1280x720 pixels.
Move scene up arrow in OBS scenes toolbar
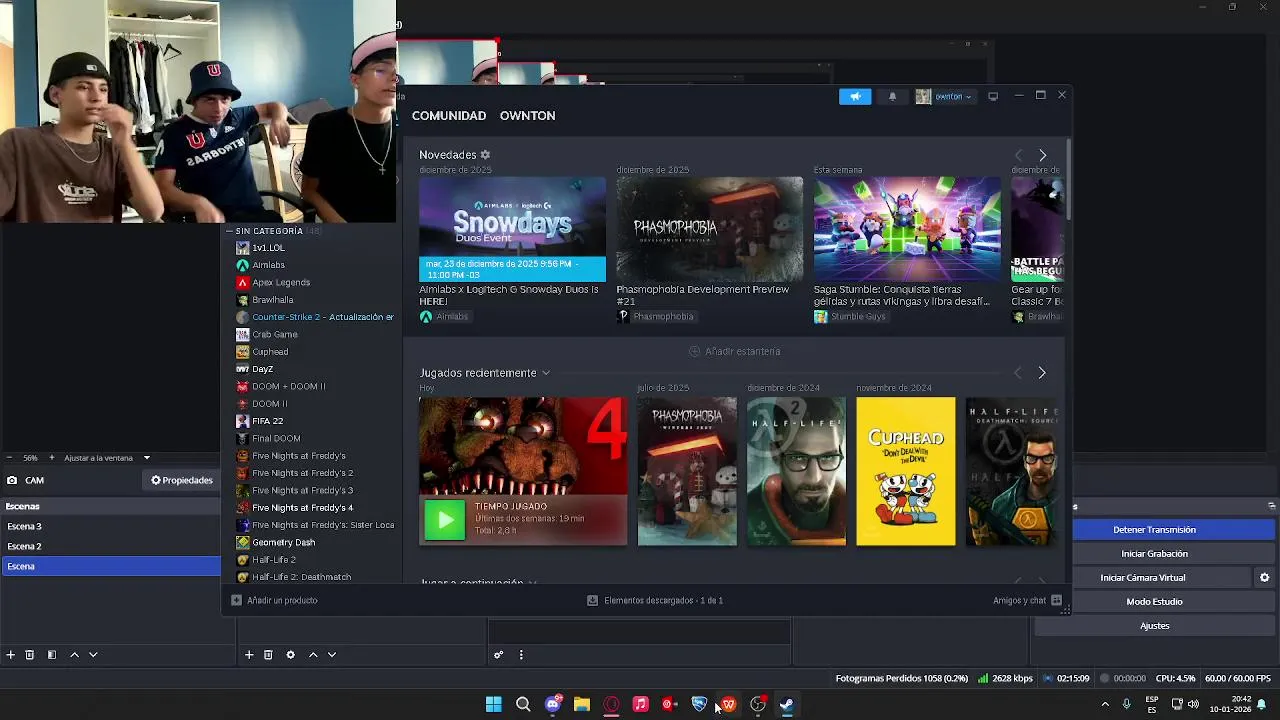pyautogui.click(x=74, y=655)
